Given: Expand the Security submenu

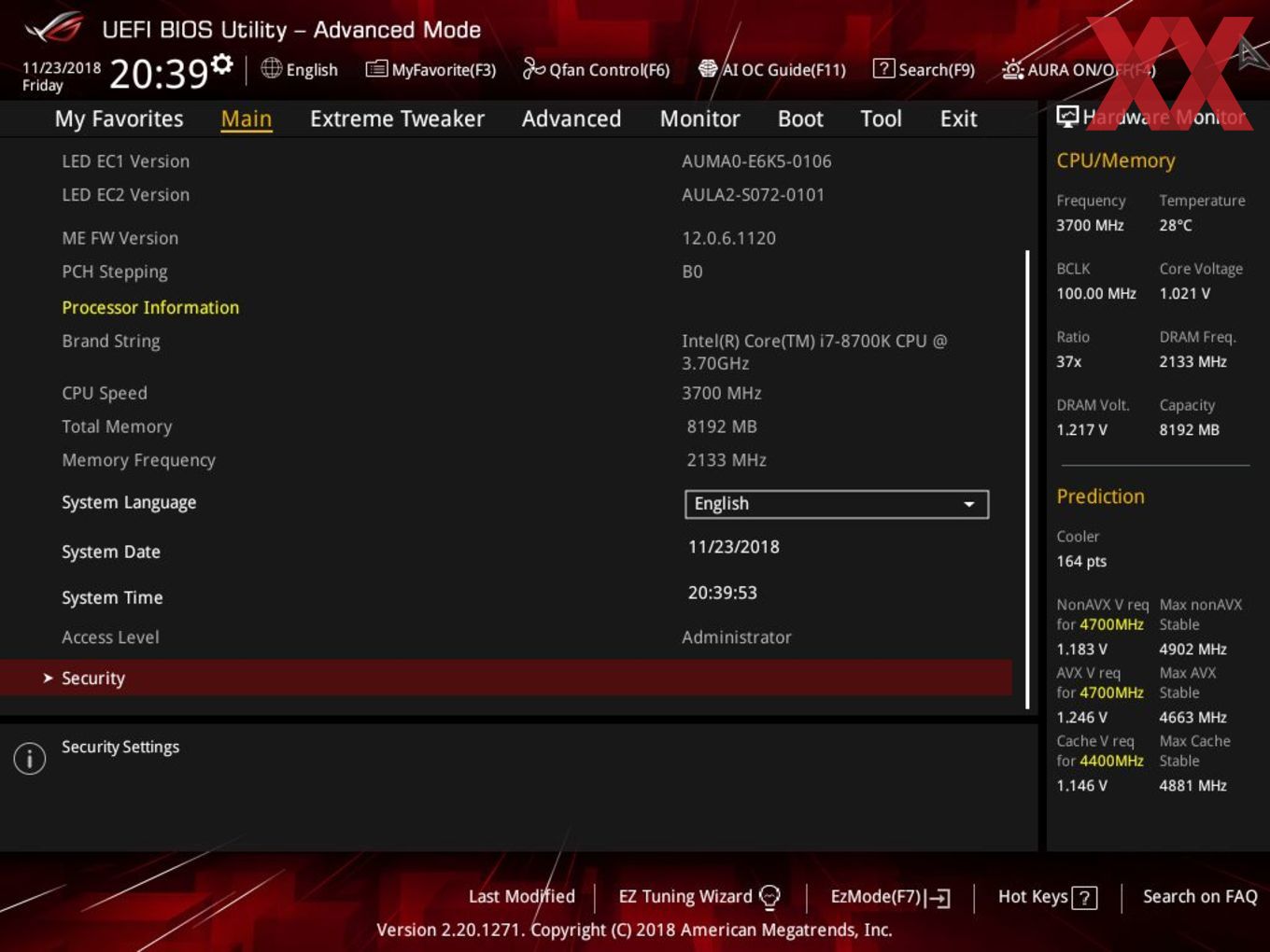Looking at the screenshot, I should pos(506,678).
